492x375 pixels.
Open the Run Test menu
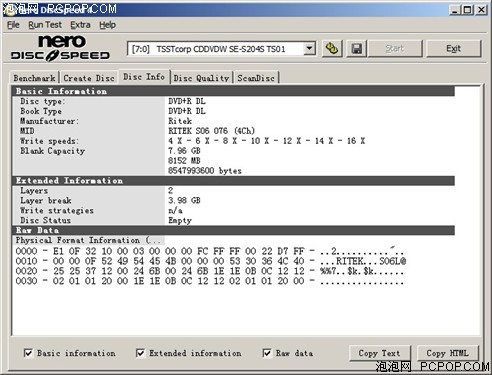[45, 25]
